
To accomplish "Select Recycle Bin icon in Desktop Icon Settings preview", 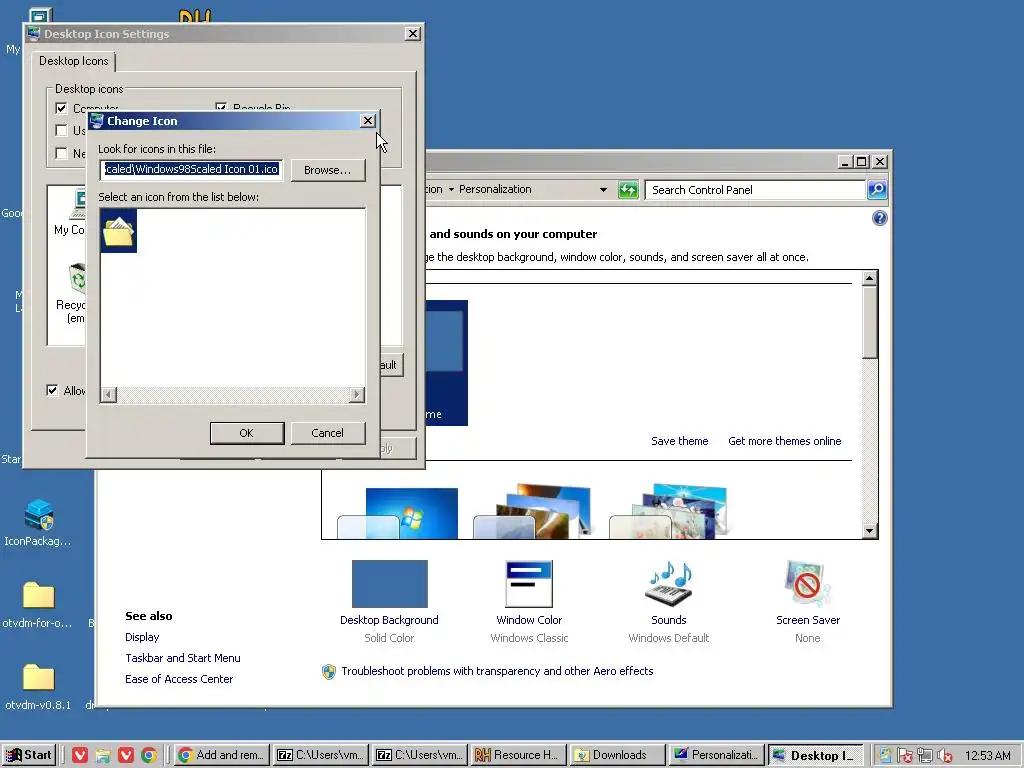I will click(x=71, y=293).
